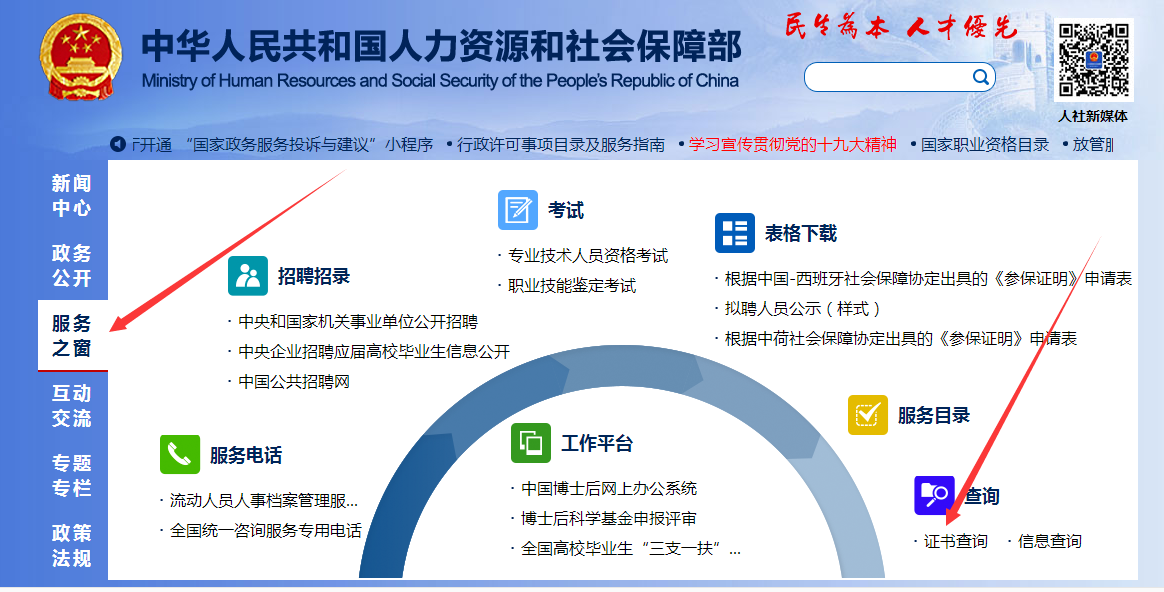Click the 人社新媒体 QR code image
Image resolution: width=1164 pixels, height=592 pixels.
(x=1093, y=60)
